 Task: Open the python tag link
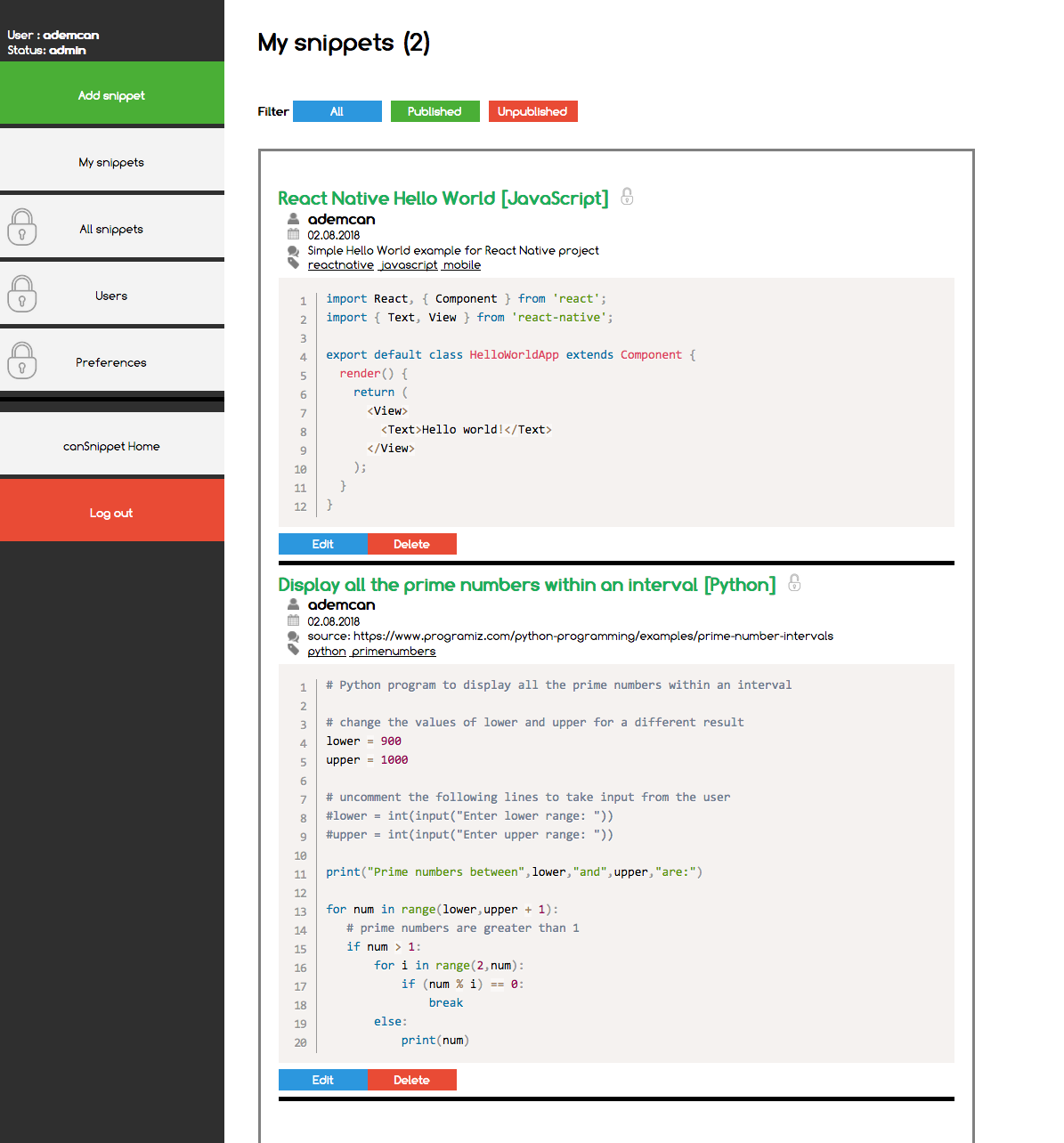click(x=326, y=651)
